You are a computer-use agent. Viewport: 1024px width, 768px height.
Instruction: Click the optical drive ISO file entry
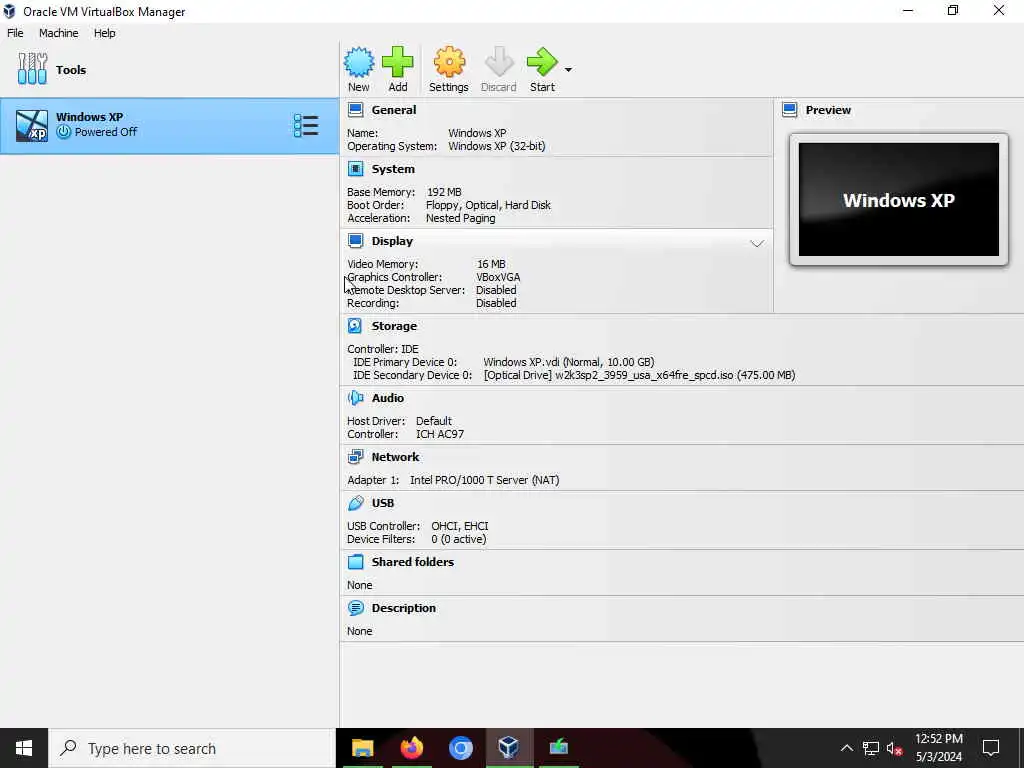639,375
